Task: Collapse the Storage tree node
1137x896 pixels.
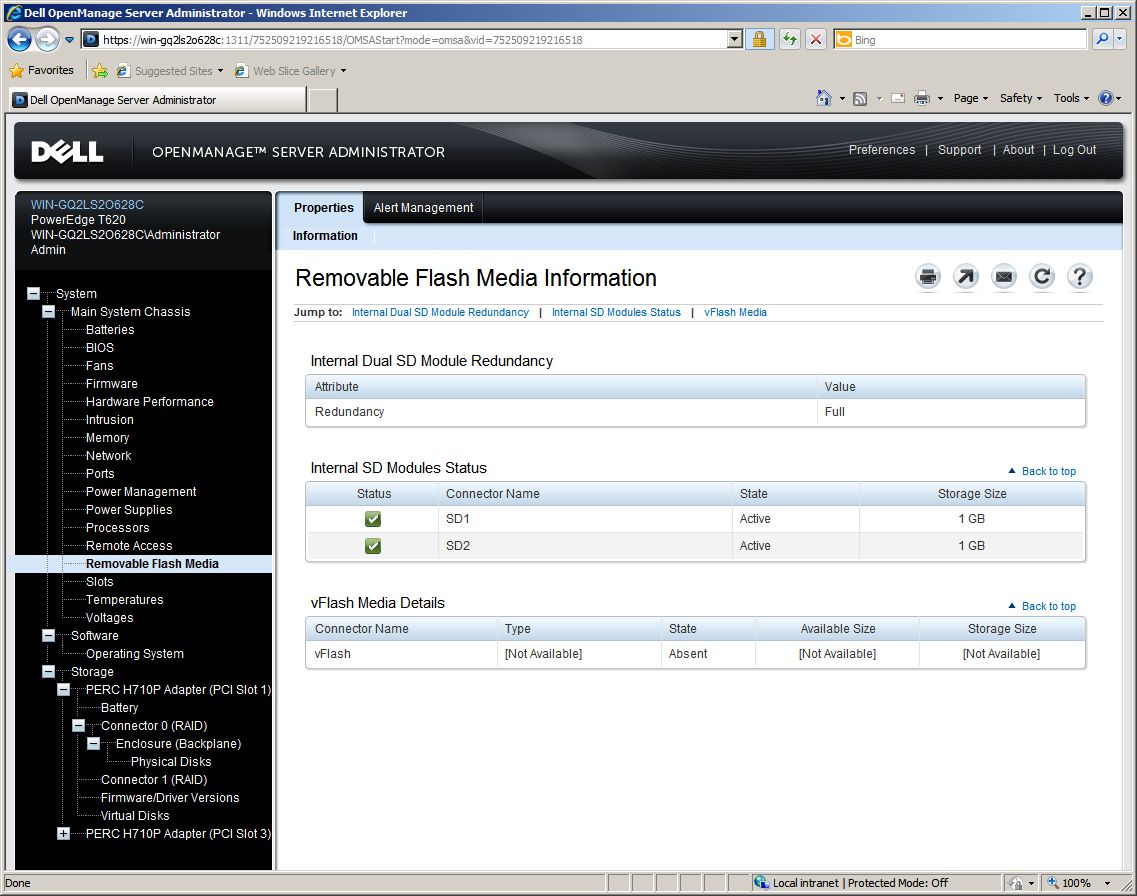Action: pos(49,671)
